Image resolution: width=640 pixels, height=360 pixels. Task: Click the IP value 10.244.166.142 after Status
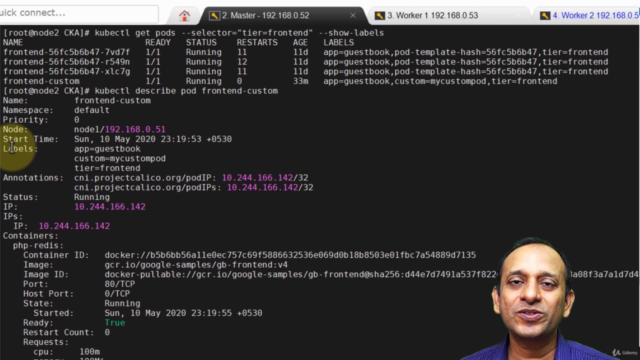click(110, 207)
